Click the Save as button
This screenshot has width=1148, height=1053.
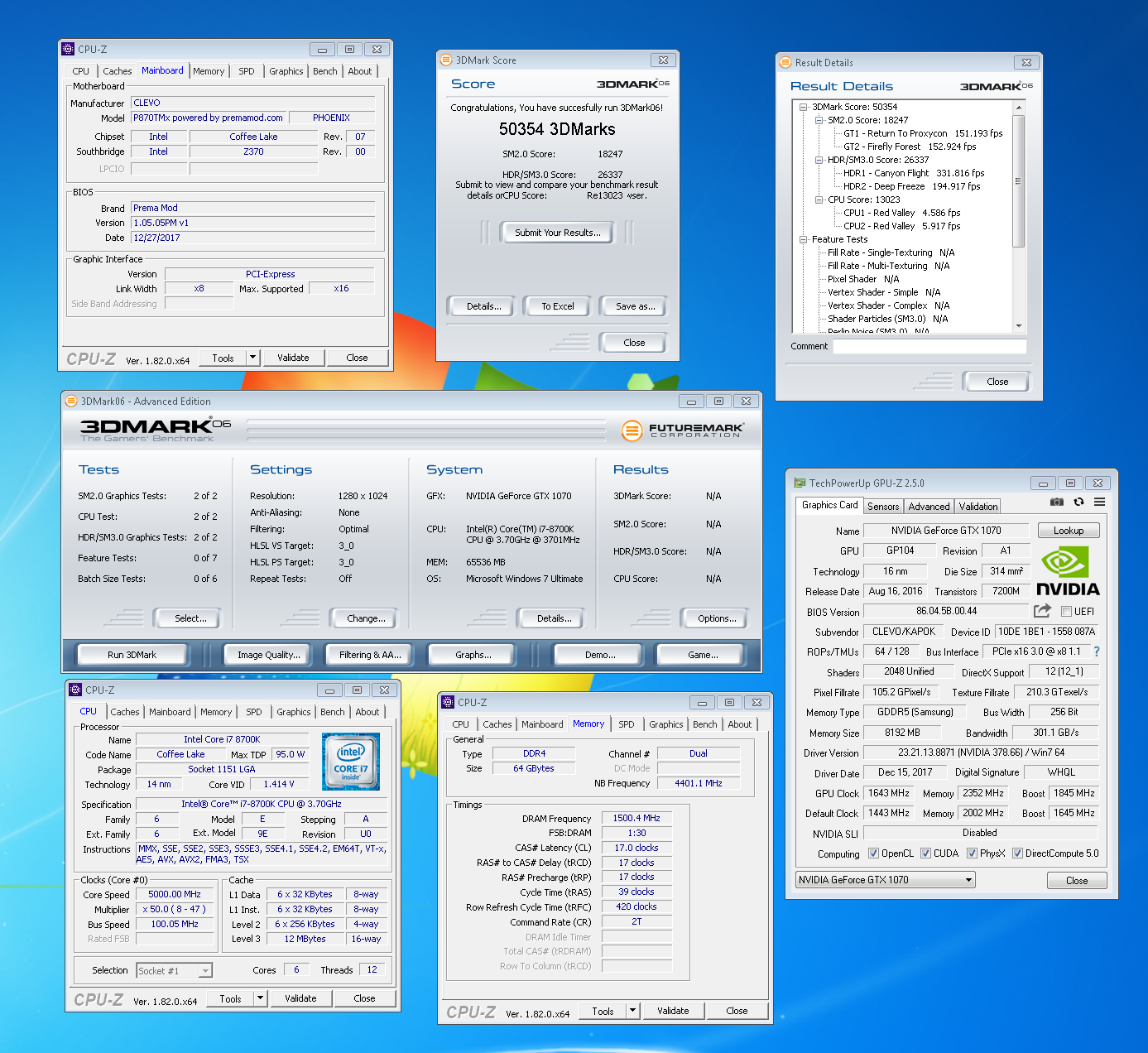[x=636, y=306]
